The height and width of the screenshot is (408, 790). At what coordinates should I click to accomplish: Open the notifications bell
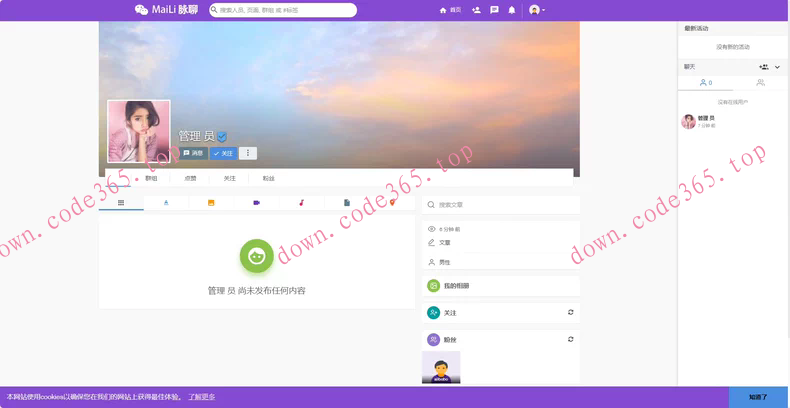click(512, 10)
